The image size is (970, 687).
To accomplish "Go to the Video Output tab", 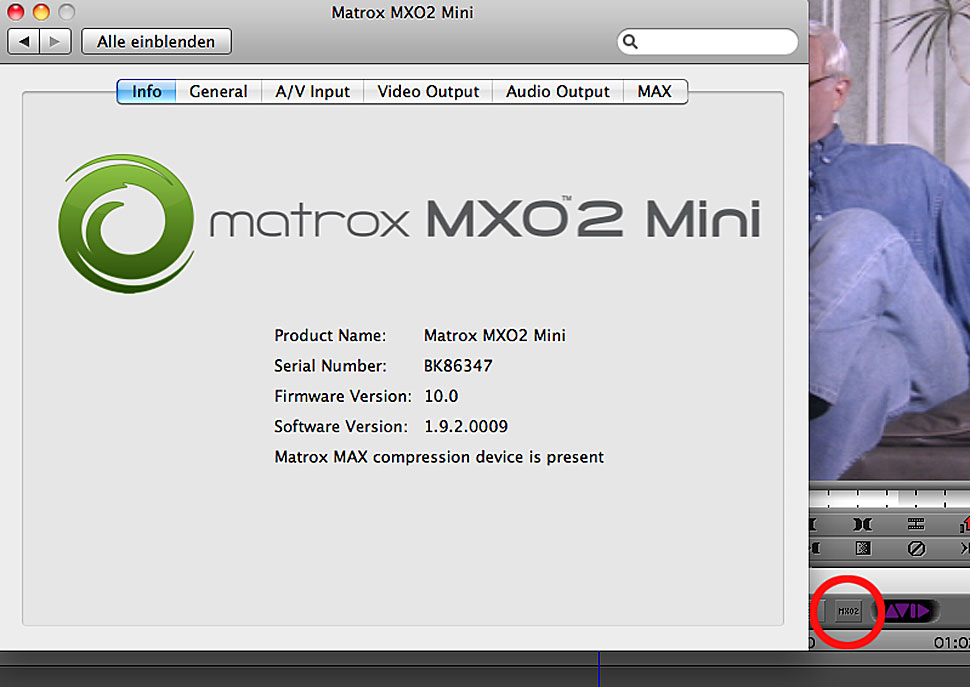I will (x=428, y=91).
